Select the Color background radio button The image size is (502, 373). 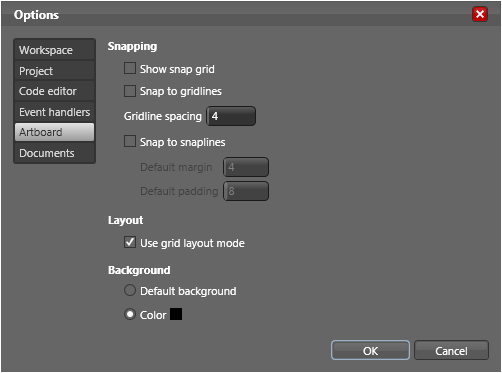click(130, 314)
